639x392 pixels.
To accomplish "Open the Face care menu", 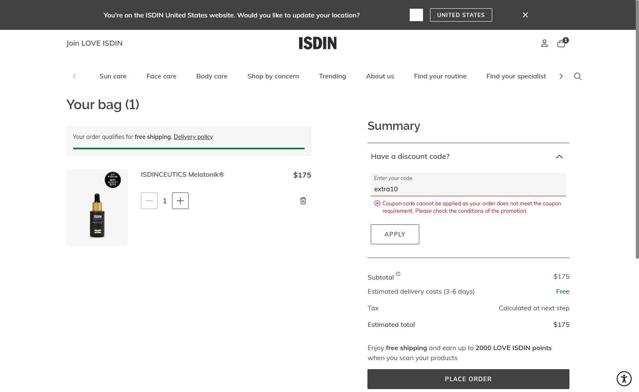I will point(161,76).
